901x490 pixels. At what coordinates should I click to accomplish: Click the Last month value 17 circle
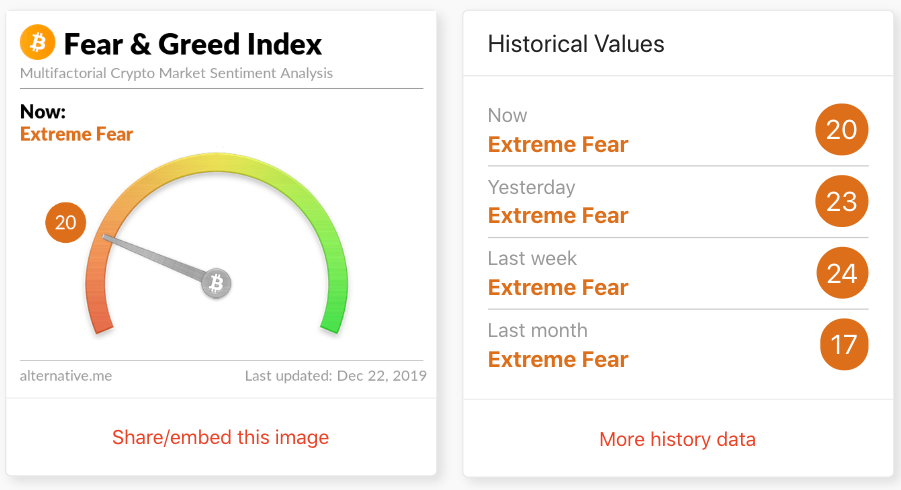click(x=844, y=344)
